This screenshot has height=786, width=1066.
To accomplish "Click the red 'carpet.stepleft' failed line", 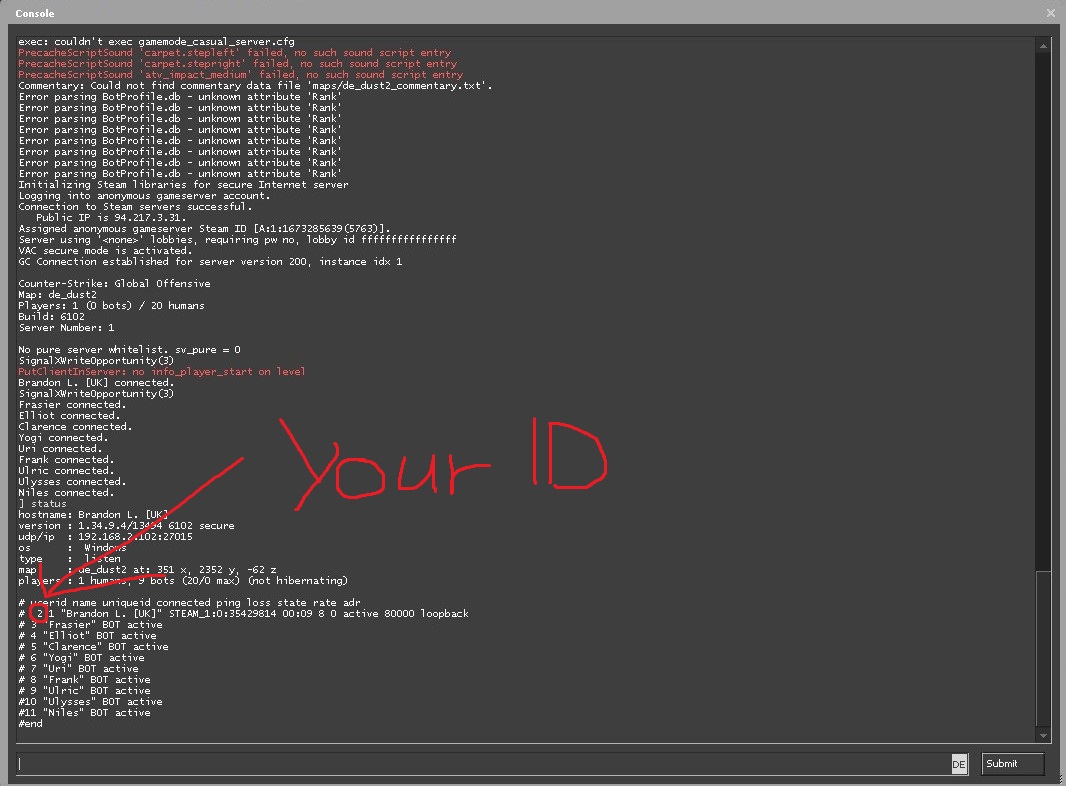I will [235, 52].
